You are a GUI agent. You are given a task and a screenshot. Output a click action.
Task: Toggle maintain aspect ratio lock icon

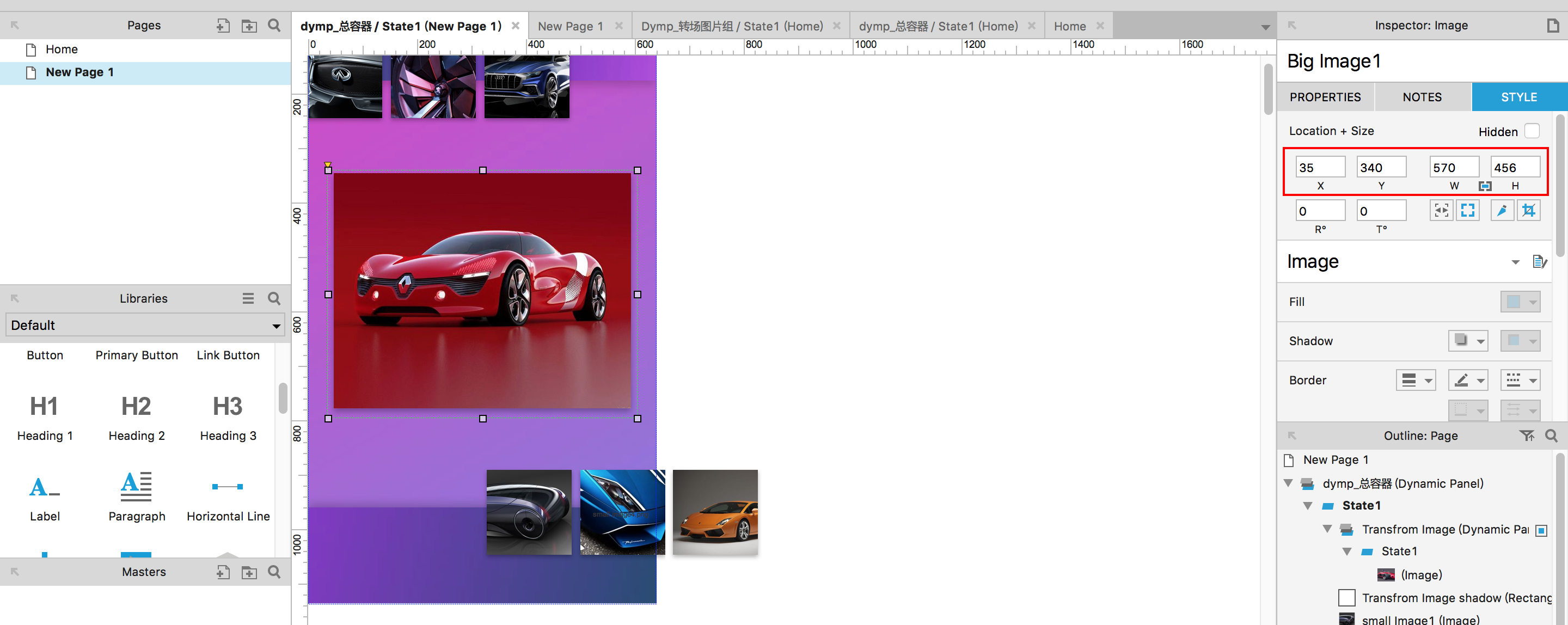click(1485, 186)
